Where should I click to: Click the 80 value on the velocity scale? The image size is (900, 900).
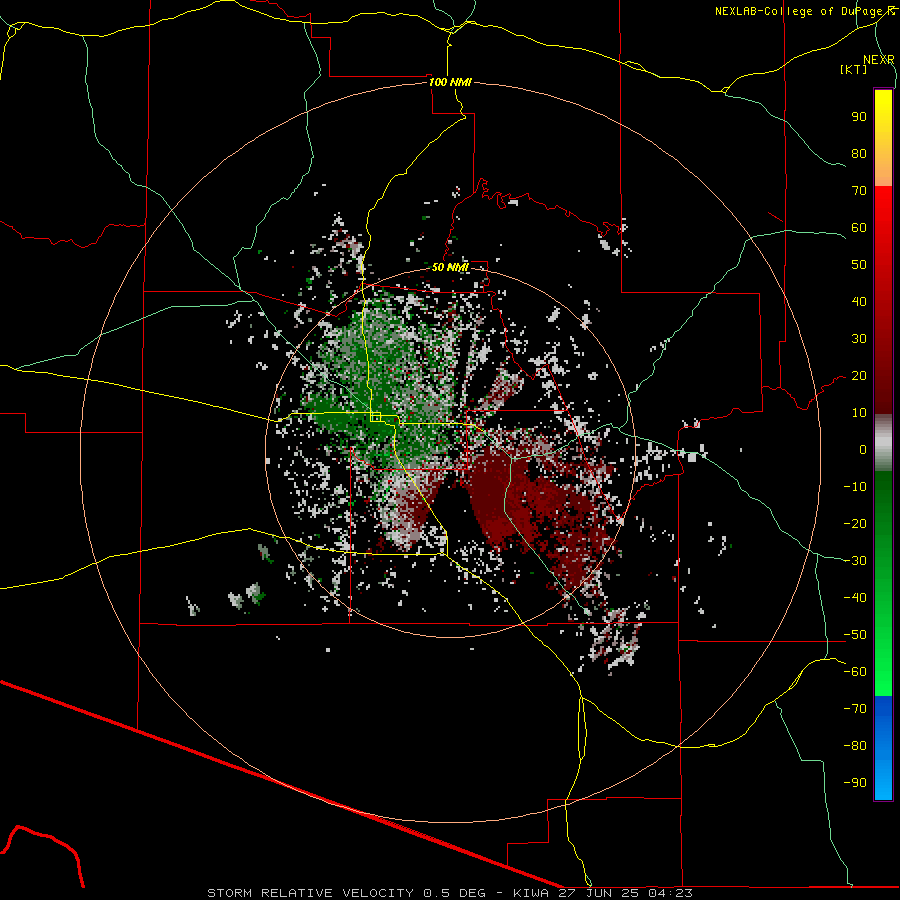click(859, 153)
